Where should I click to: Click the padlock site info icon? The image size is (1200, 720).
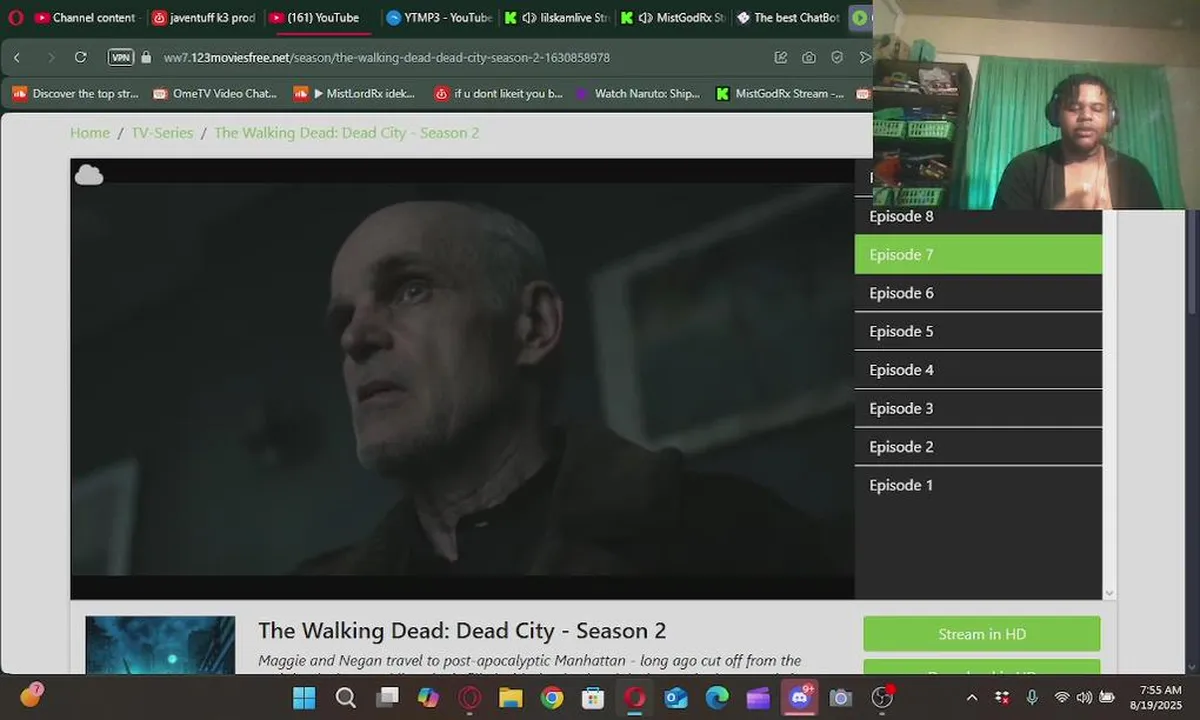146,58
